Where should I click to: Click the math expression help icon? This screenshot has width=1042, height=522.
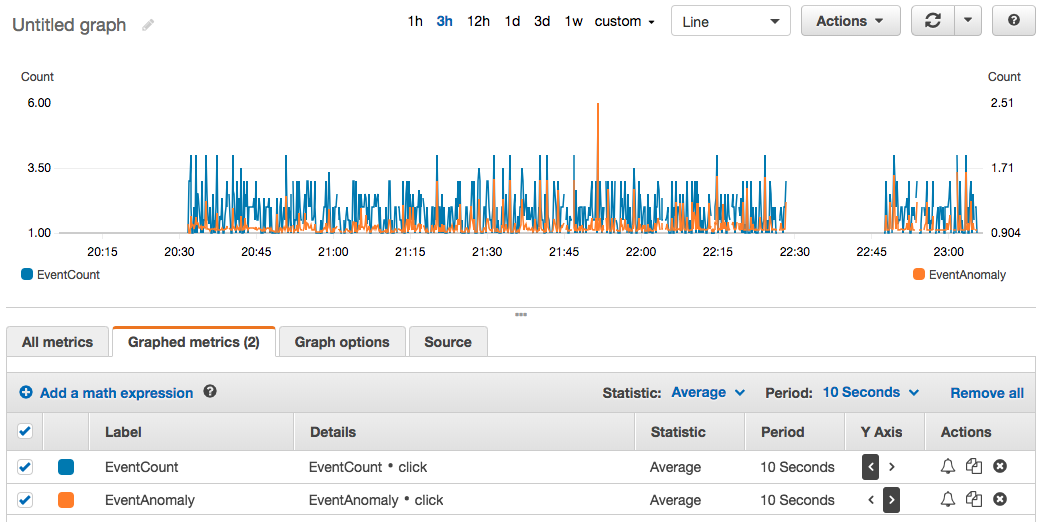[x=210, y=392]
